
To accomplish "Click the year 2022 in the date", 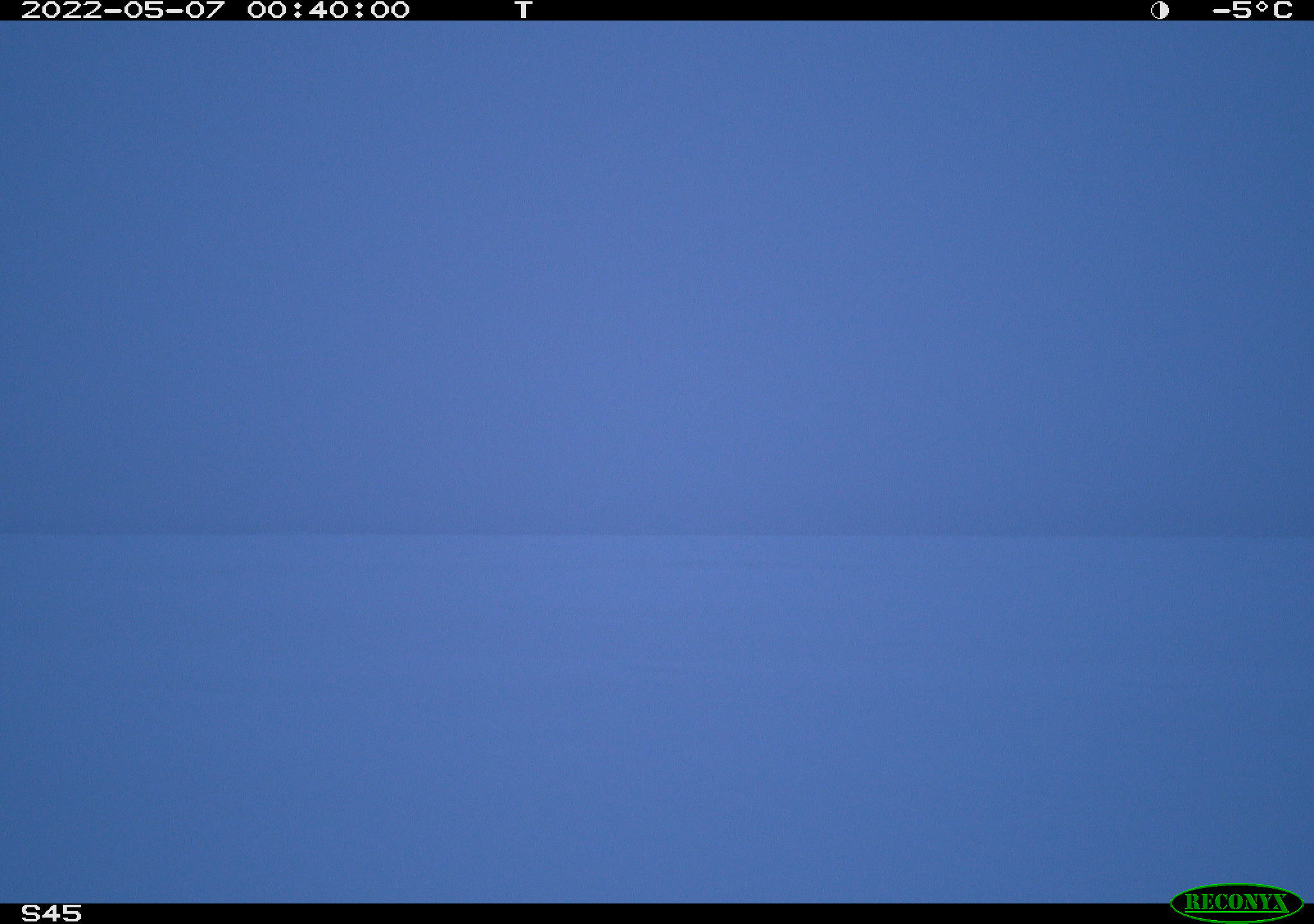I will 62,10.
